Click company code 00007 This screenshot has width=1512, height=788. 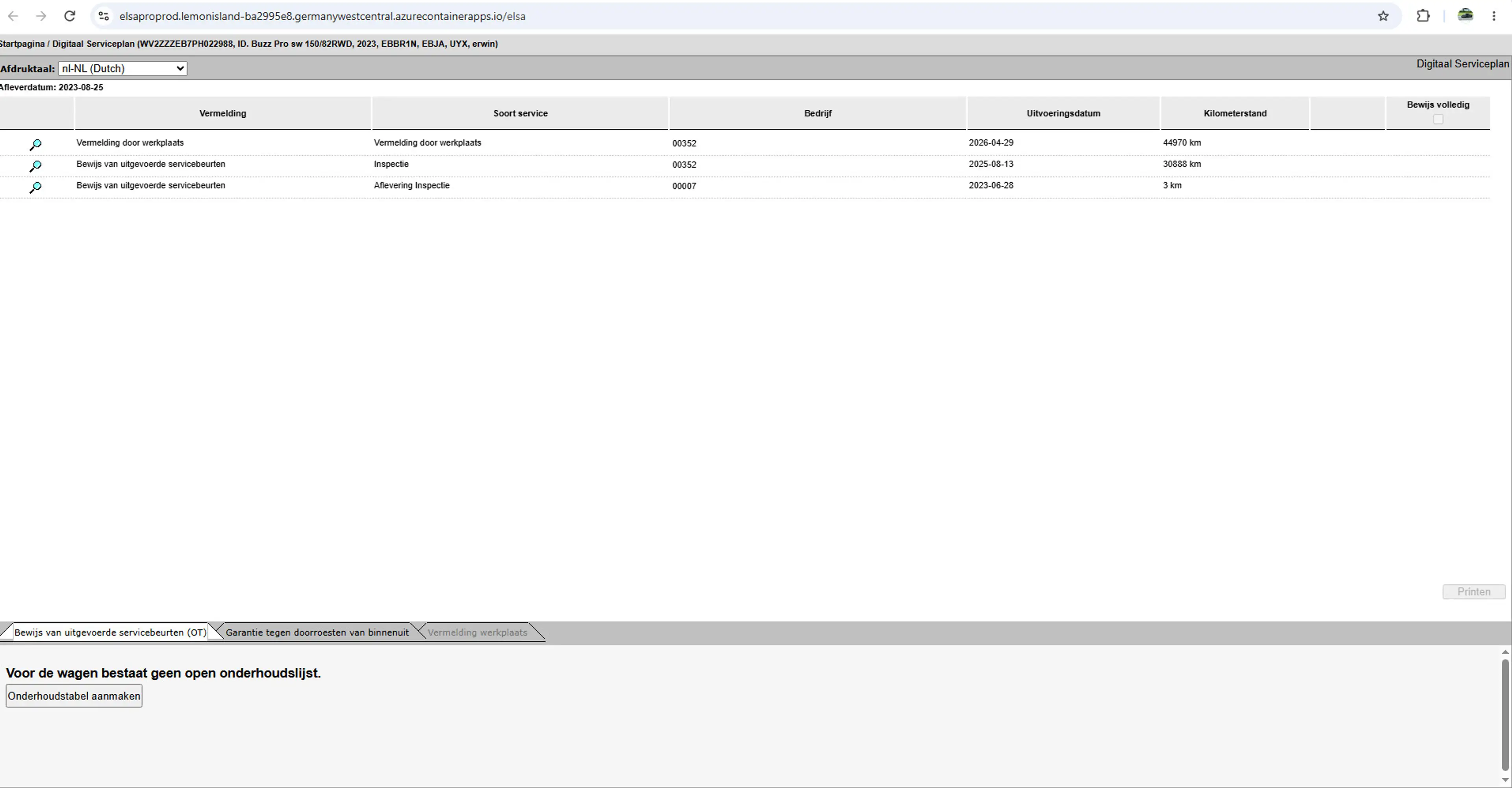(684, 186)
